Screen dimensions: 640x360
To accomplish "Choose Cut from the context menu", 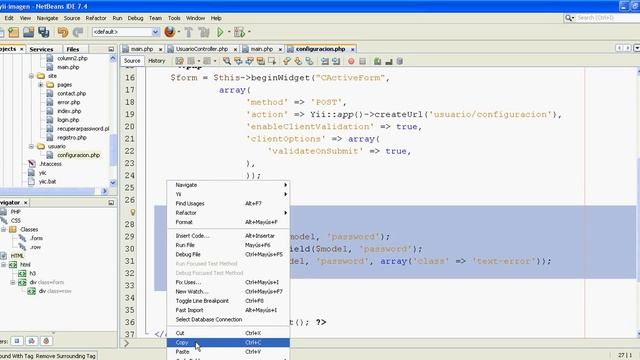I will 228,333.
